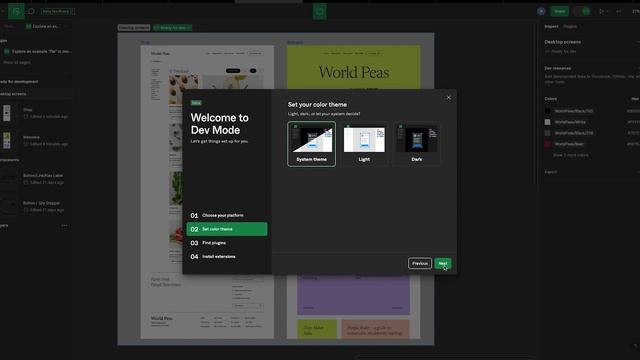This screenshot has width=640, height=360.
Task: Expand the Show more colors link
Action: point(571,155)
